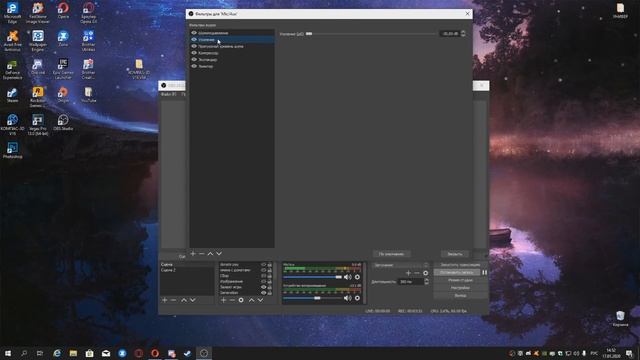Click Запустить трансляцию button

[460, 265]
